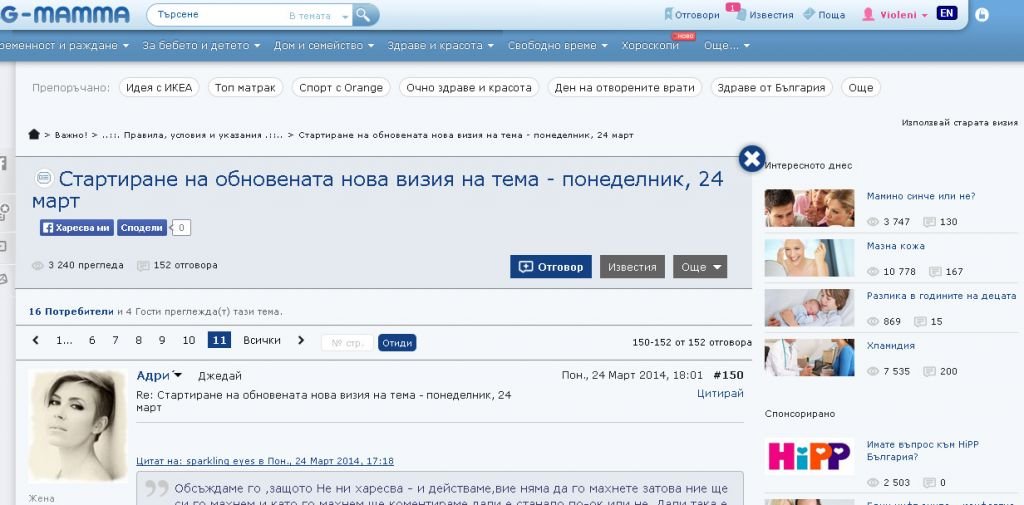Click the Facebook Харесва ми button
This screenshot has width=1024, height=505.
pos(76,228)
